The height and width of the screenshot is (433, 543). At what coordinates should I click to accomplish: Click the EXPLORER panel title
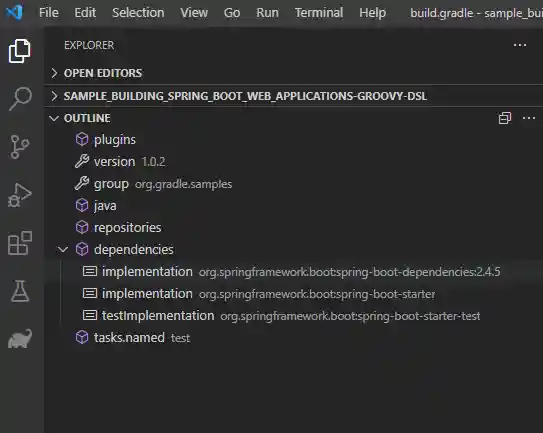click(x=89, y=45)
